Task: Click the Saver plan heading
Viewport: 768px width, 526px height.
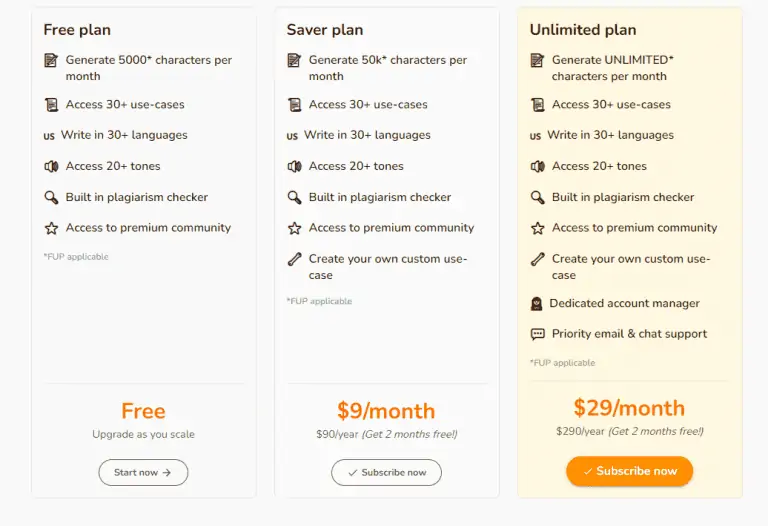Action: (x=325, y=30)
